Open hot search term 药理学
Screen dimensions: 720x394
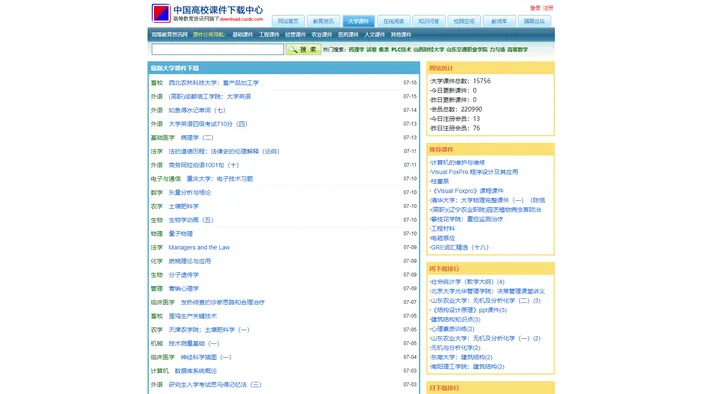(x=356, y=50)
